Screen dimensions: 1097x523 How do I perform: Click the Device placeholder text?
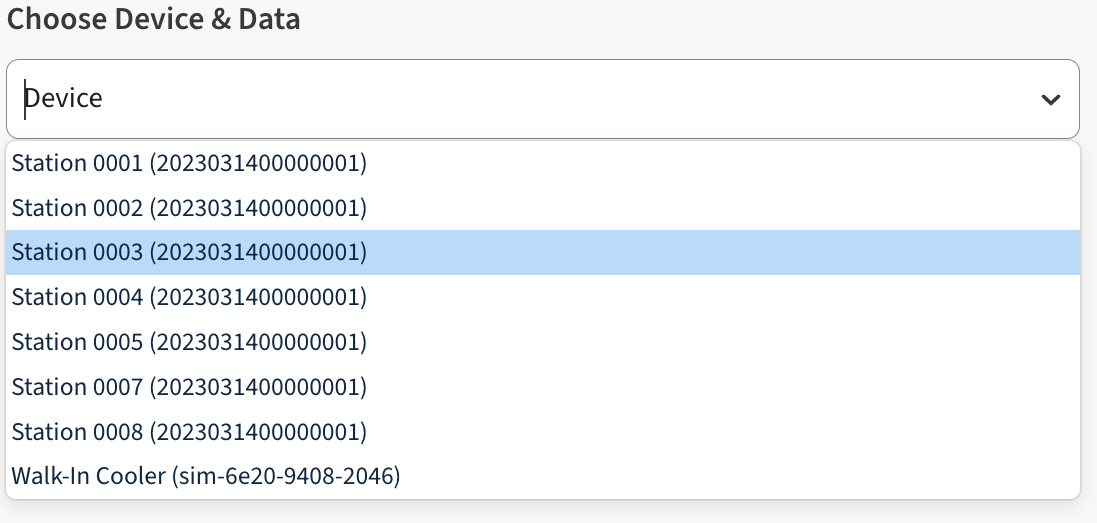(64, 99)
